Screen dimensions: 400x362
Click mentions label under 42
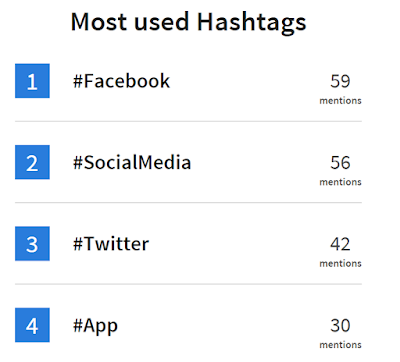click(x=340, y=263)
